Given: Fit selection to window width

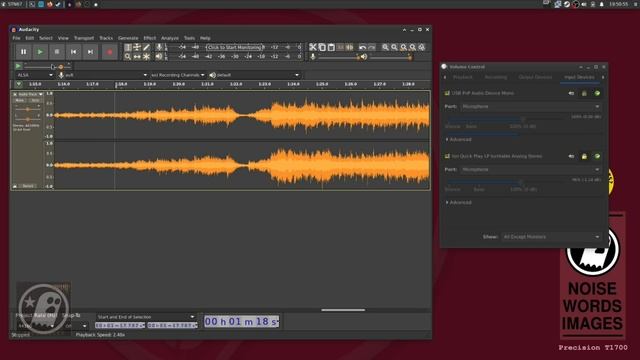Looking at the screenshot, I should pos(404,47).
